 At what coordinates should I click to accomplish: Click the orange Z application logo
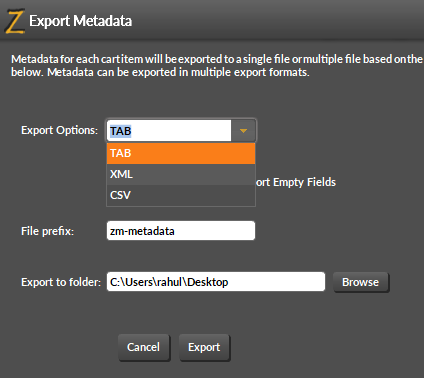(15, 22)
